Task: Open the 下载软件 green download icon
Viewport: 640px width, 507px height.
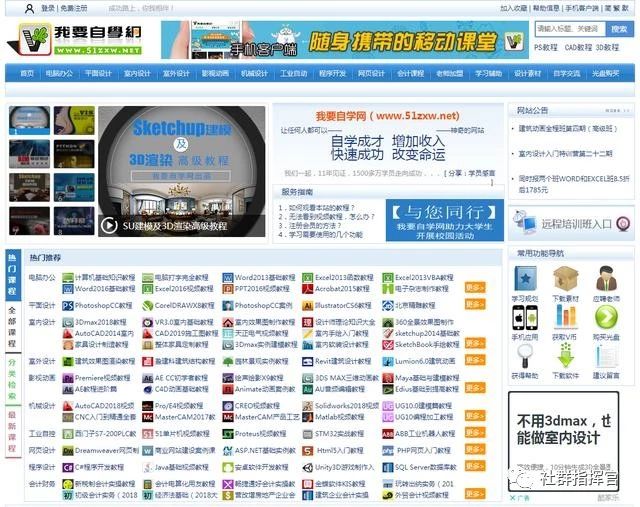Action: pos(565,356)
